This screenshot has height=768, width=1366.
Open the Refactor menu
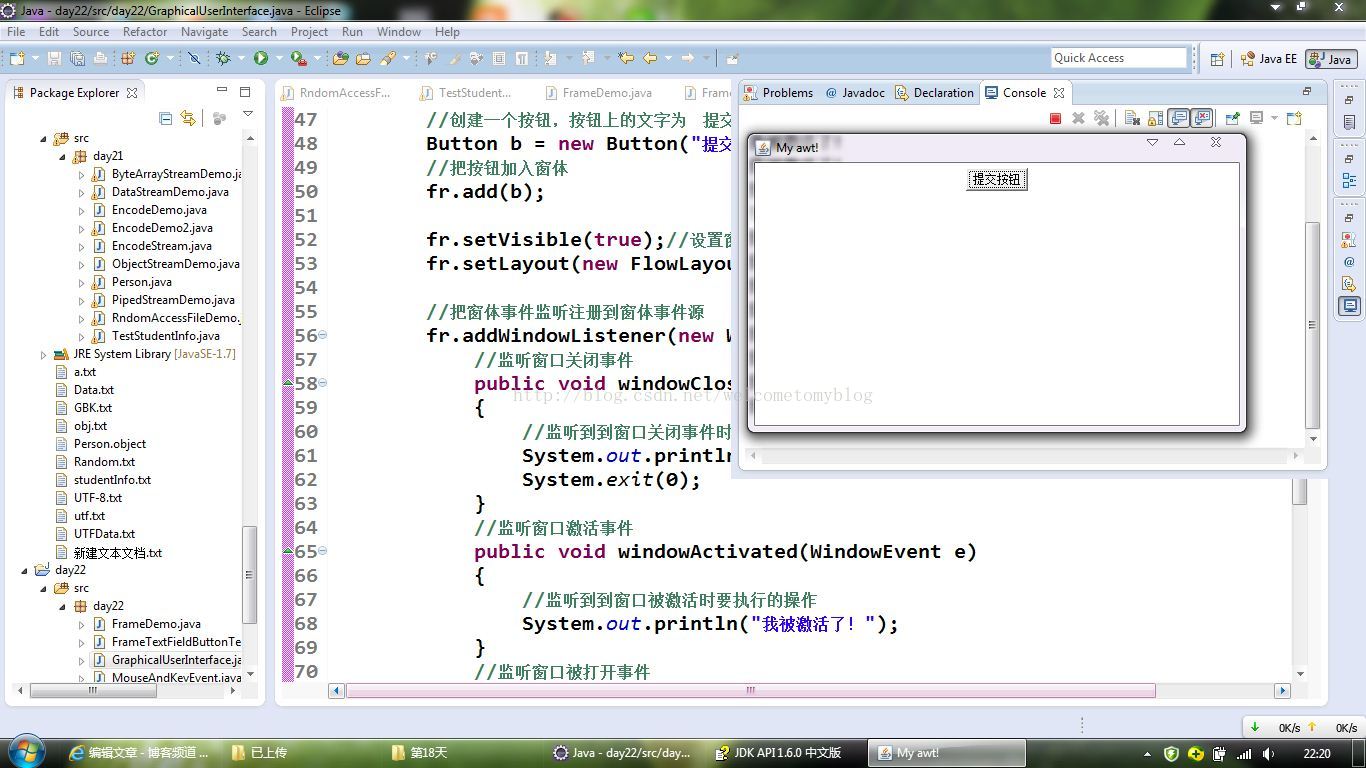pos(145,31)
